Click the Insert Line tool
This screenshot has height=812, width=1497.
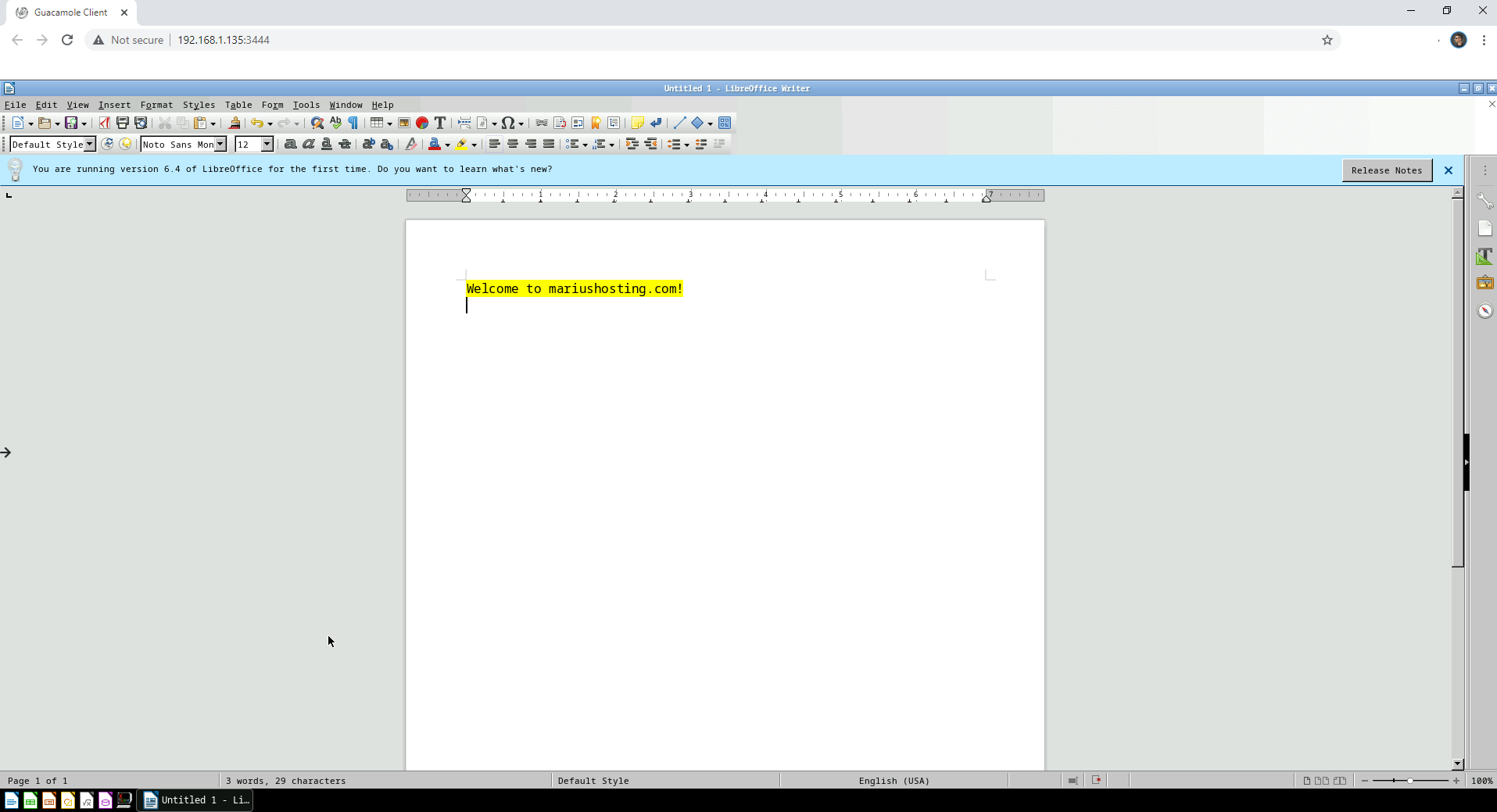[x=679, y=123]
